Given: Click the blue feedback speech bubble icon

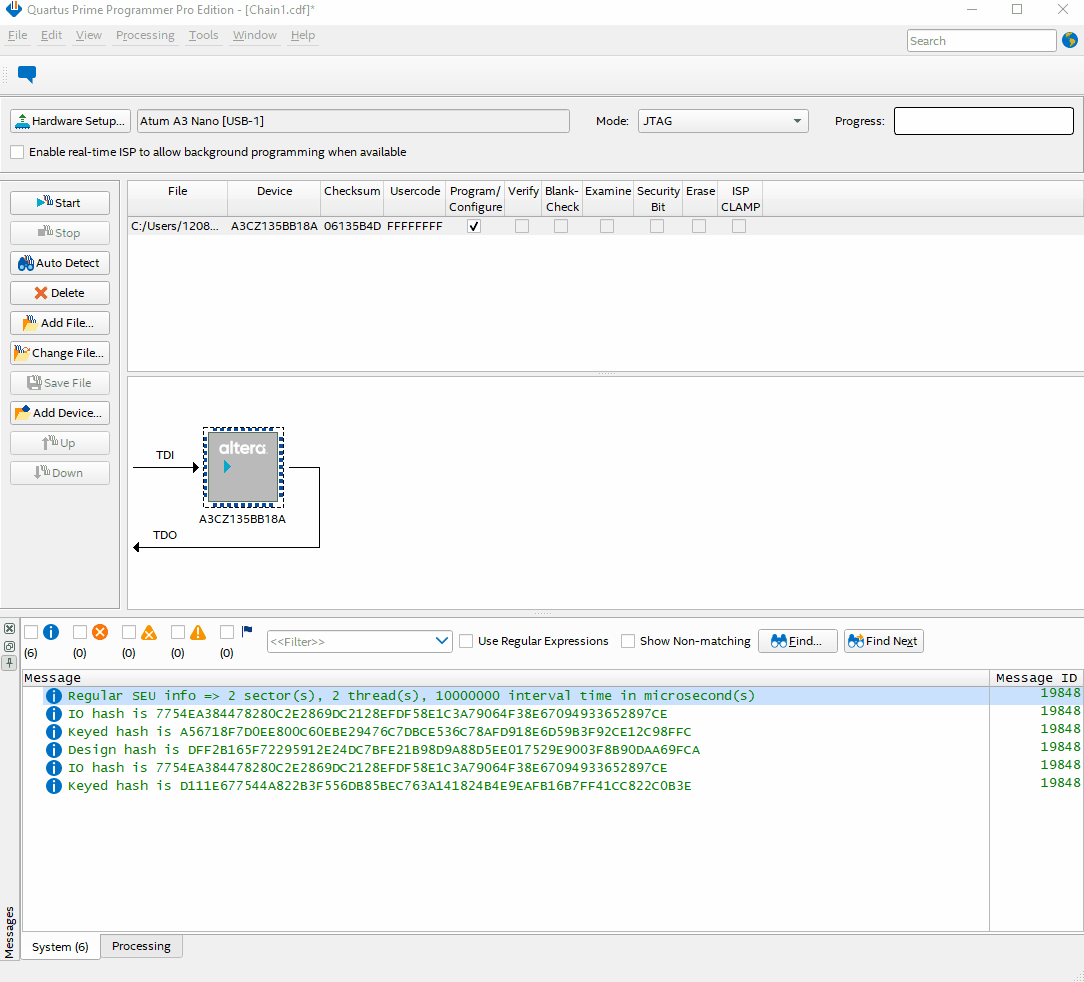Looking at the screenshot, I should 27,74.
